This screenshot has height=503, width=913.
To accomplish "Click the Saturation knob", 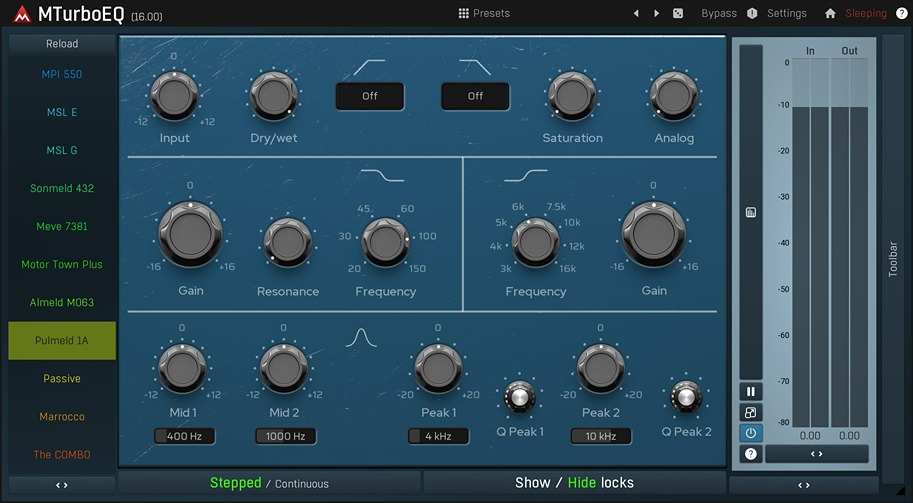I will [572, 97].
